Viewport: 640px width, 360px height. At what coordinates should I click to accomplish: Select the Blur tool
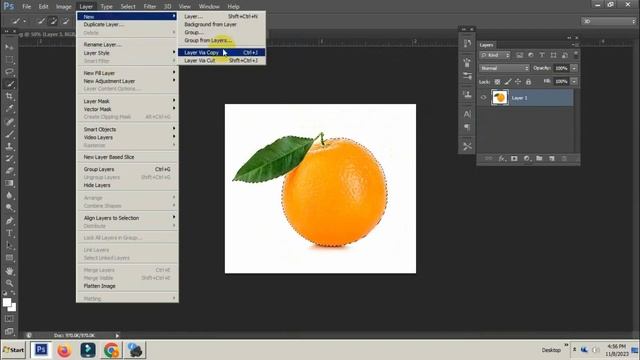click(x=9, y=196)
